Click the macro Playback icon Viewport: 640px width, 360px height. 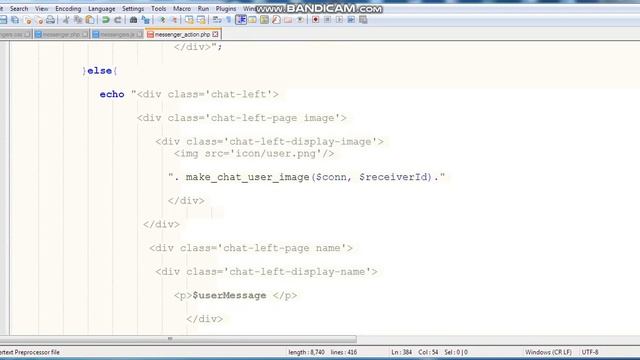pos(339,20)
